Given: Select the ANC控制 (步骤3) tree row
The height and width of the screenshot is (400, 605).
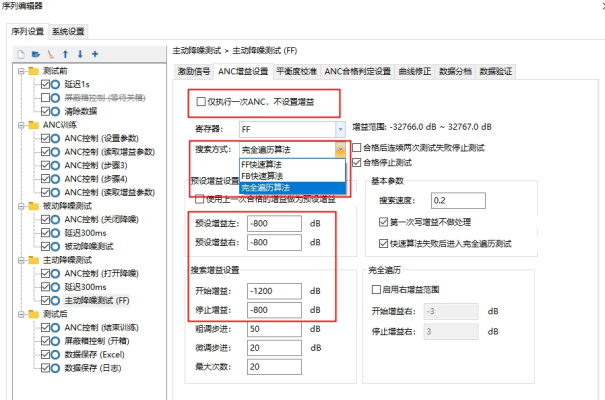Looking at the screenshot, I should pyautogui.click(x=96, y=165).
